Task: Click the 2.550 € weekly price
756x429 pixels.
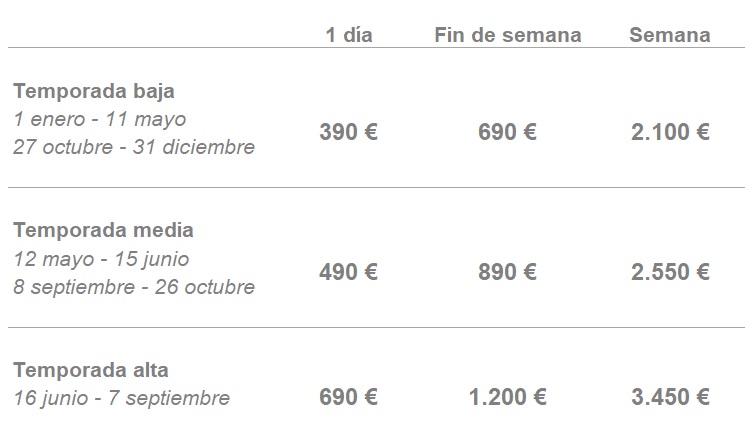Action: tap(670, 272)
